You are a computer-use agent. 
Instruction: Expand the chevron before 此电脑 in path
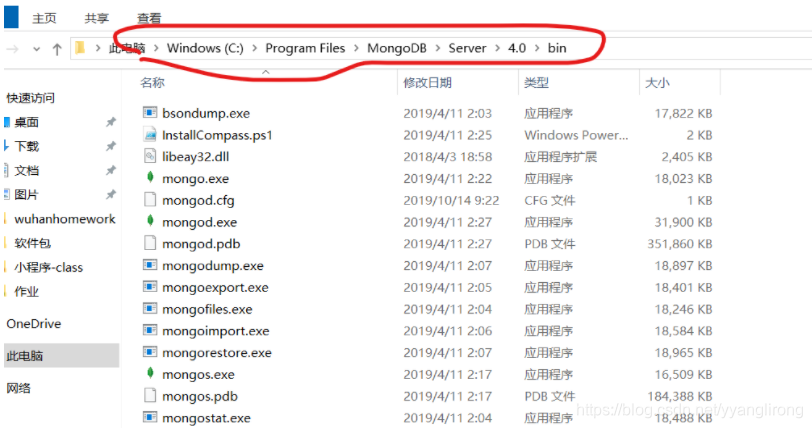tap(97, 48)
